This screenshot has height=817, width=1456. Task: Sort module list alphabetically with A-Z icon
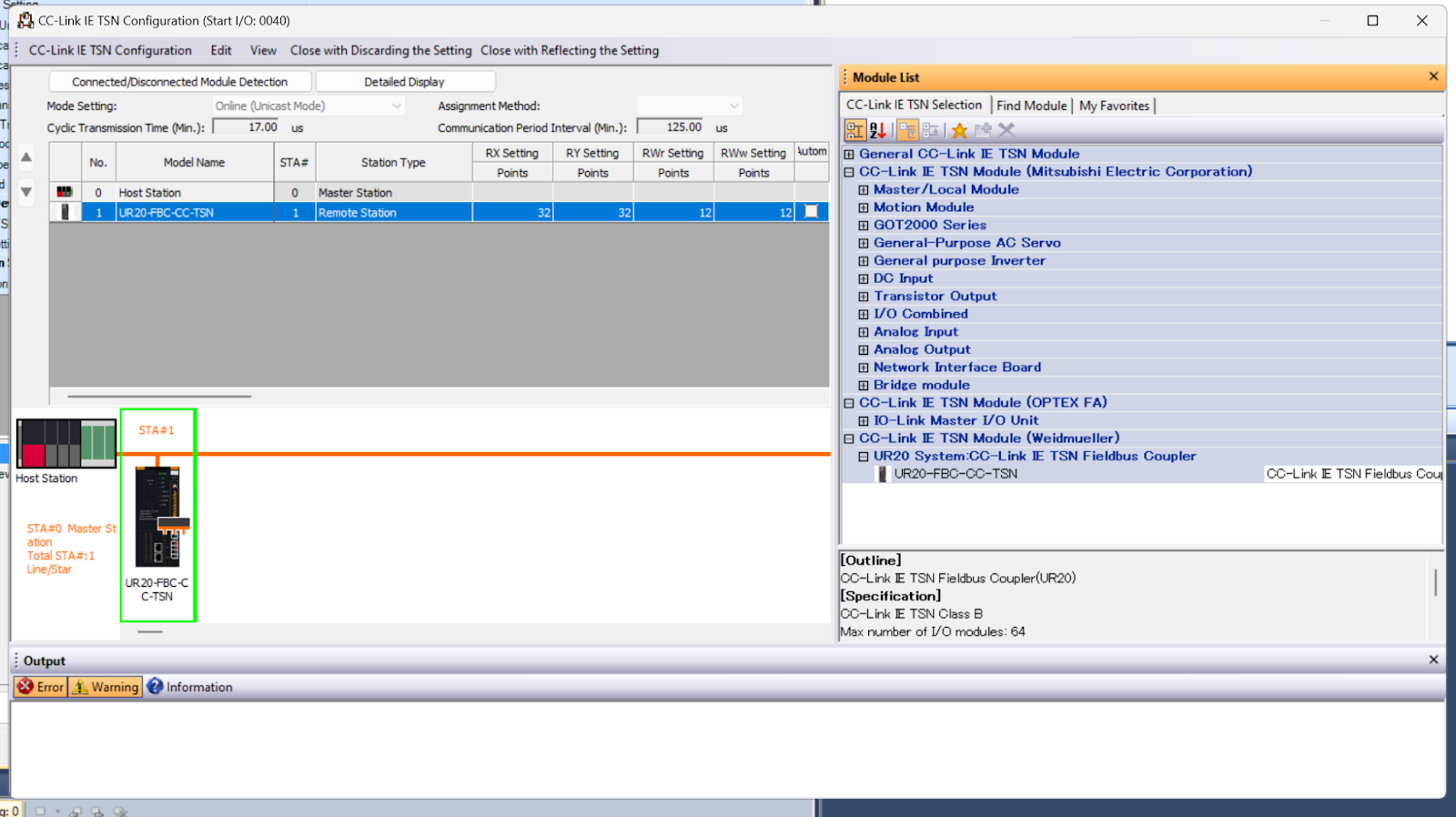878,130
